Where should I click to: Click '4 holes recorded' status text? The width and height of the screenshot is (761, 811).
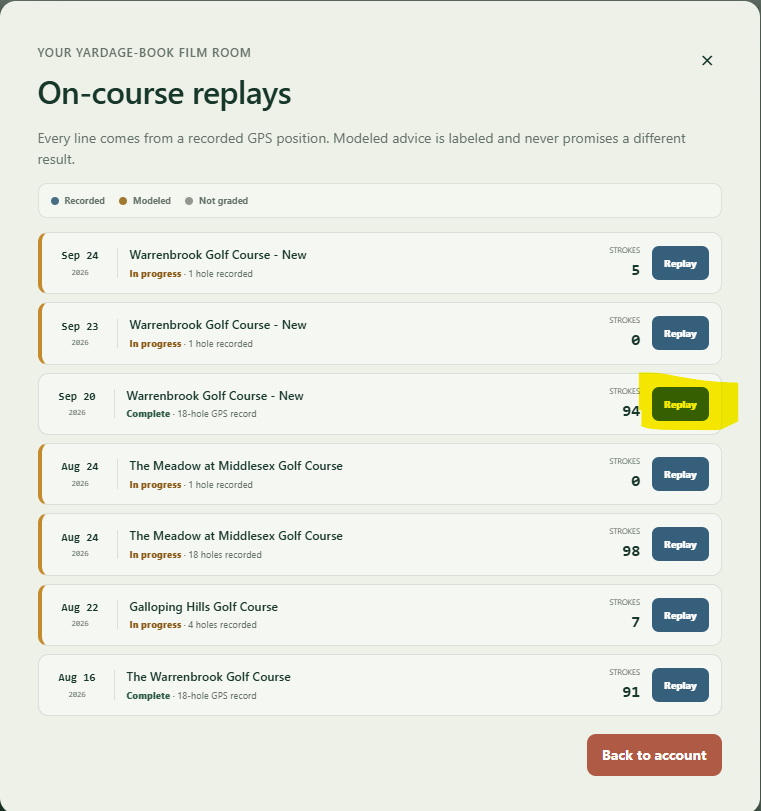point(222,625)
